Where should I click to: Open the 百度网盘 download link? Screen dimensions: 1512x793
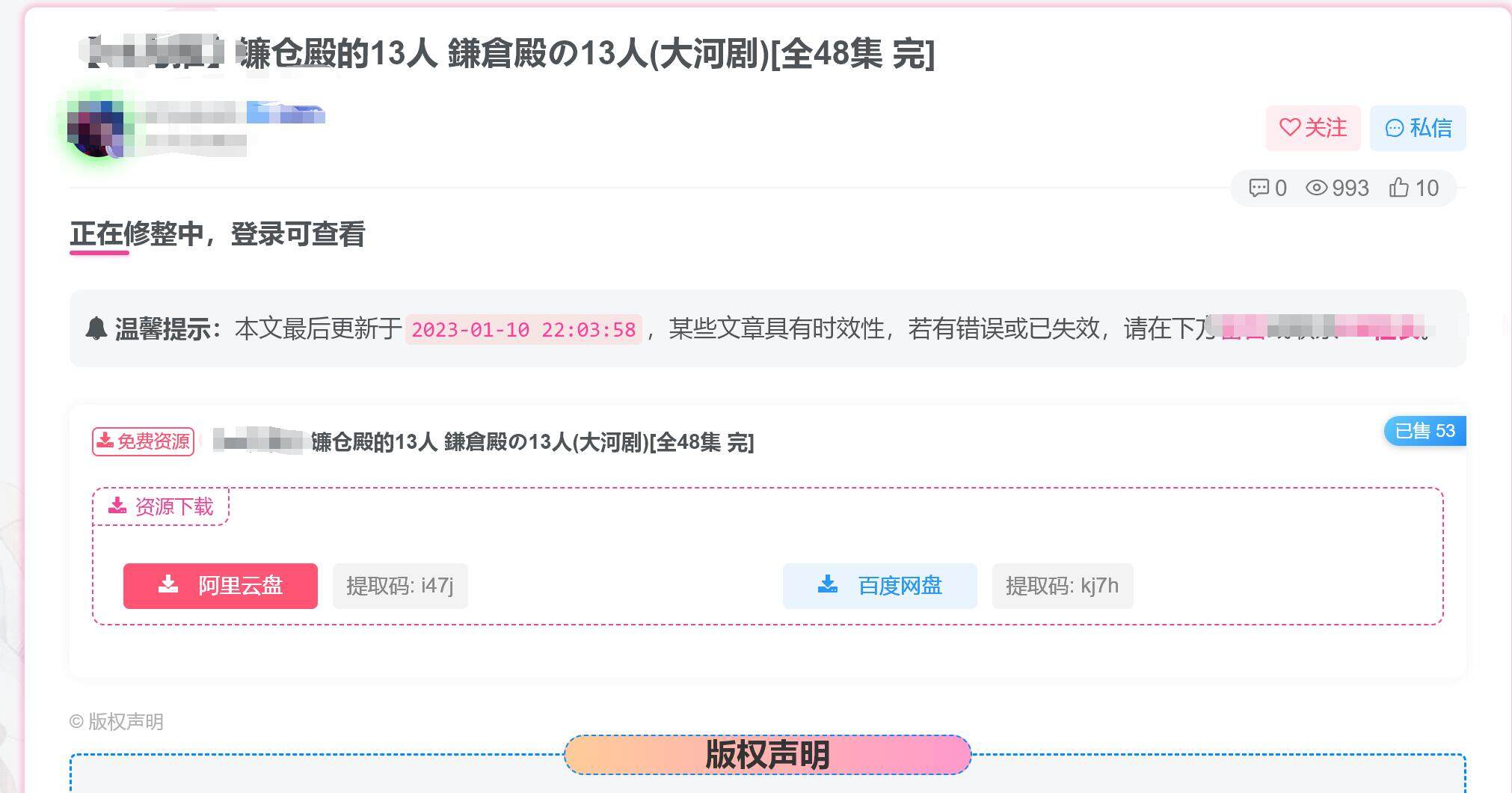(x=879, y=586)
